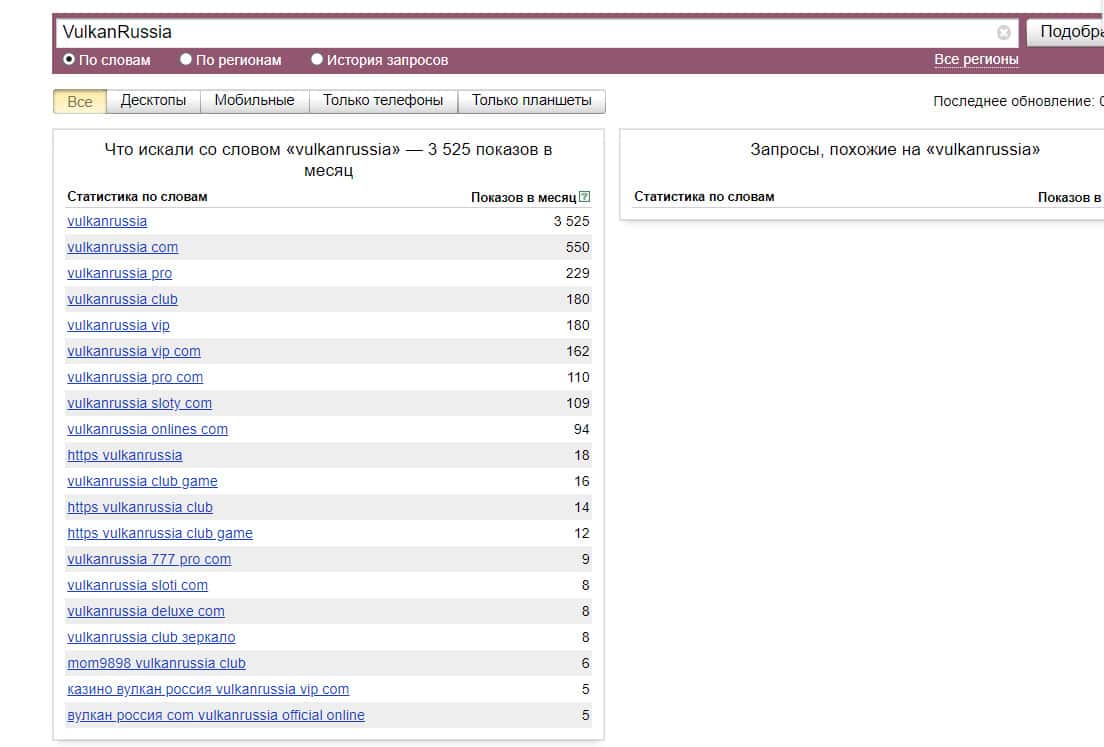1104x747 pixels.
Task: Switch to the Только планшеты tab
Action: (x=531, y=100)
